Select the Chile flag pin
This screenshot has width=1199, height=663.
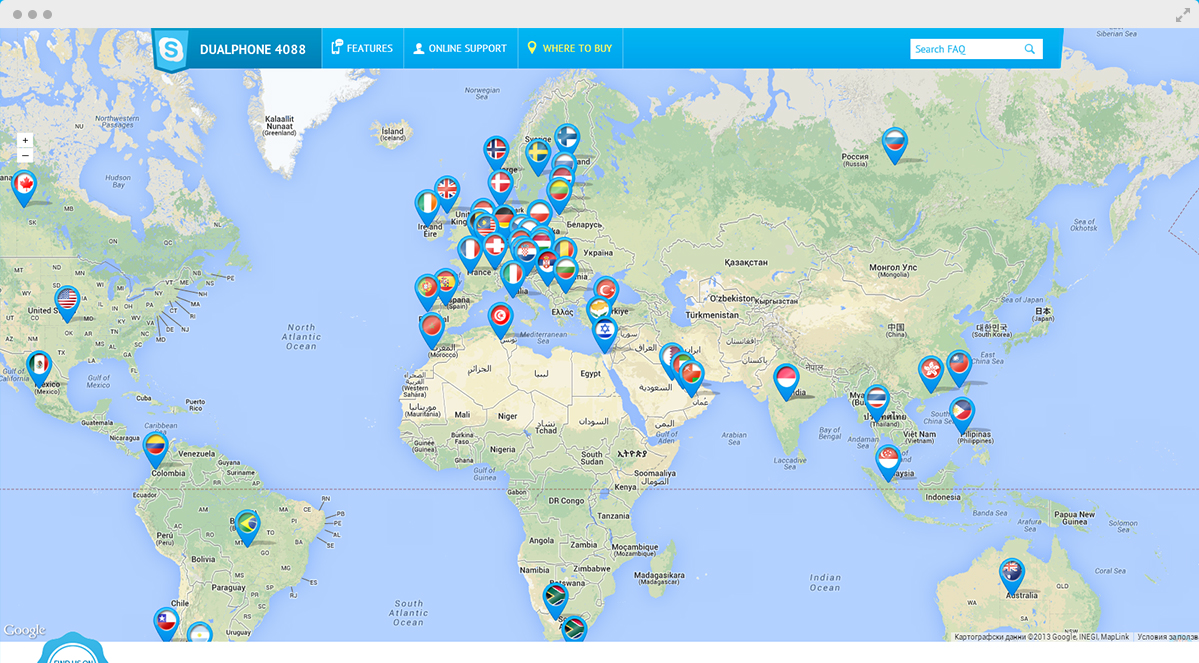[x=166, y=623]
